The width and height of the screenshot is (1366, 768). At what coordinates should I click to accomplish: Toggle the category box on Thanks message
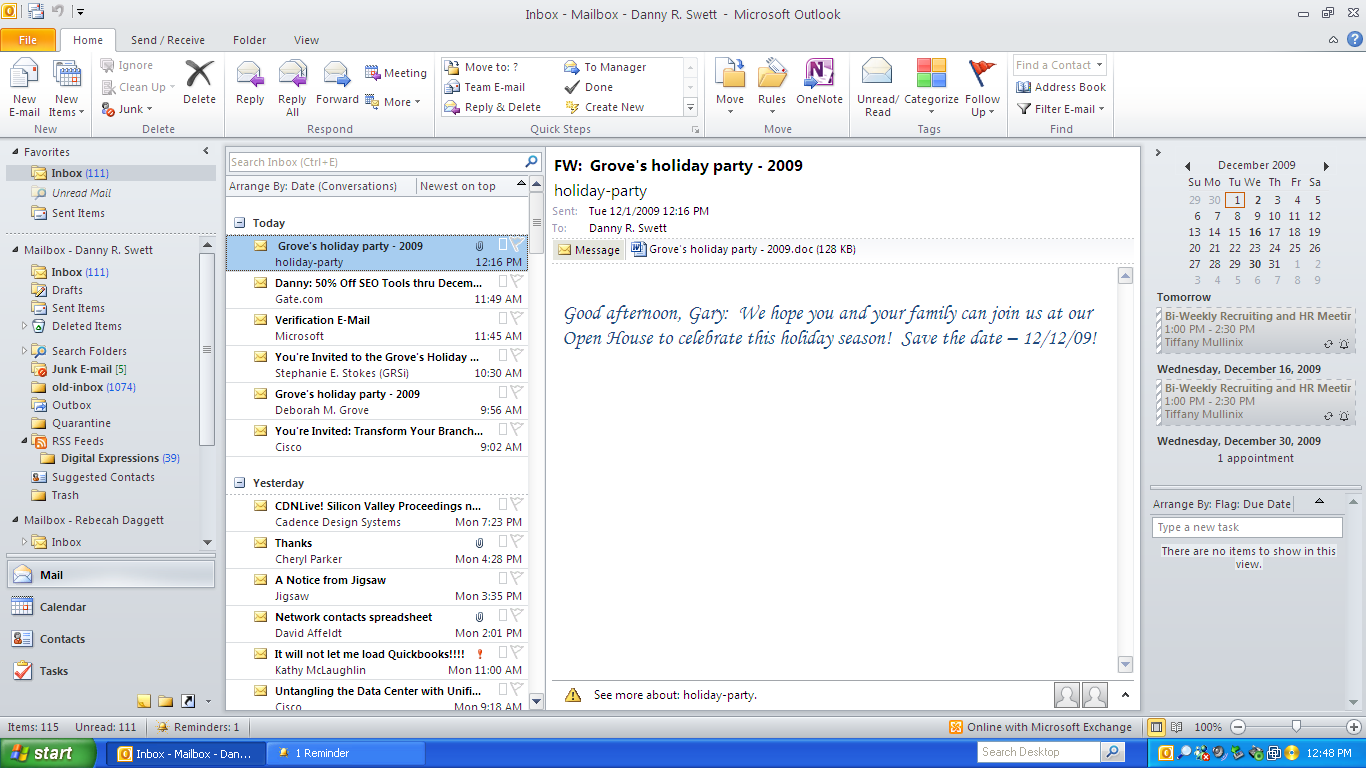coord(503,542)
